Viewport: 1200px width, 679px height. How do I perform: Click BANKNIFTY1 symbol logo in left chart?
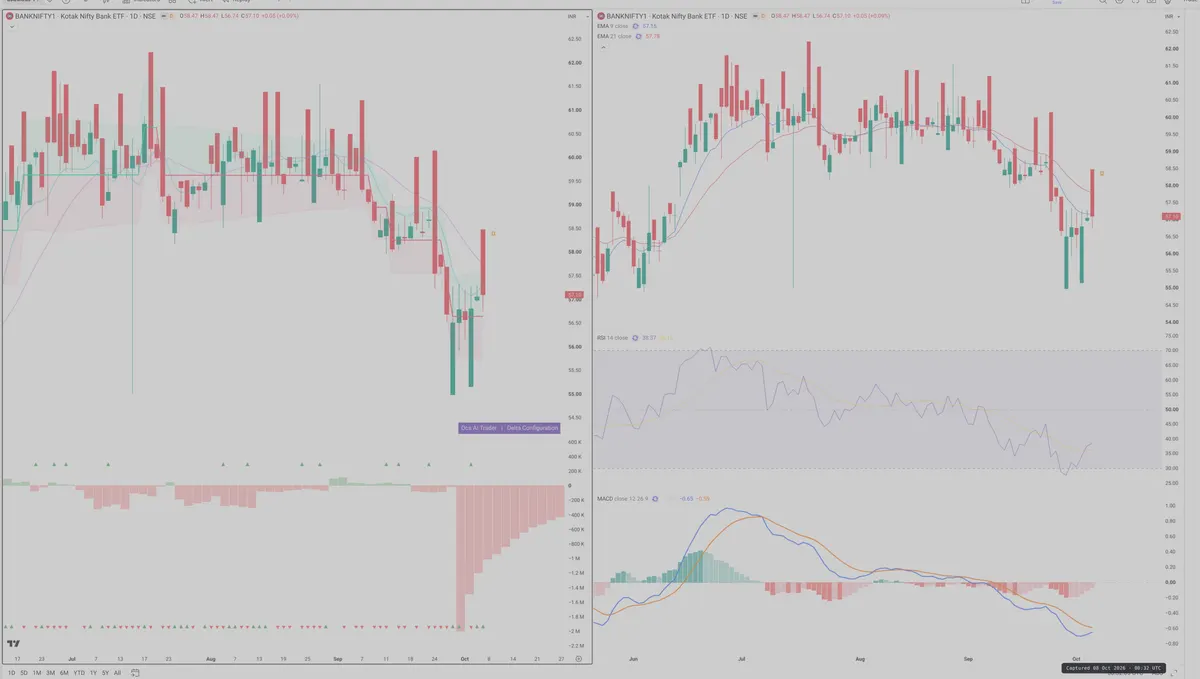[8, 17]
